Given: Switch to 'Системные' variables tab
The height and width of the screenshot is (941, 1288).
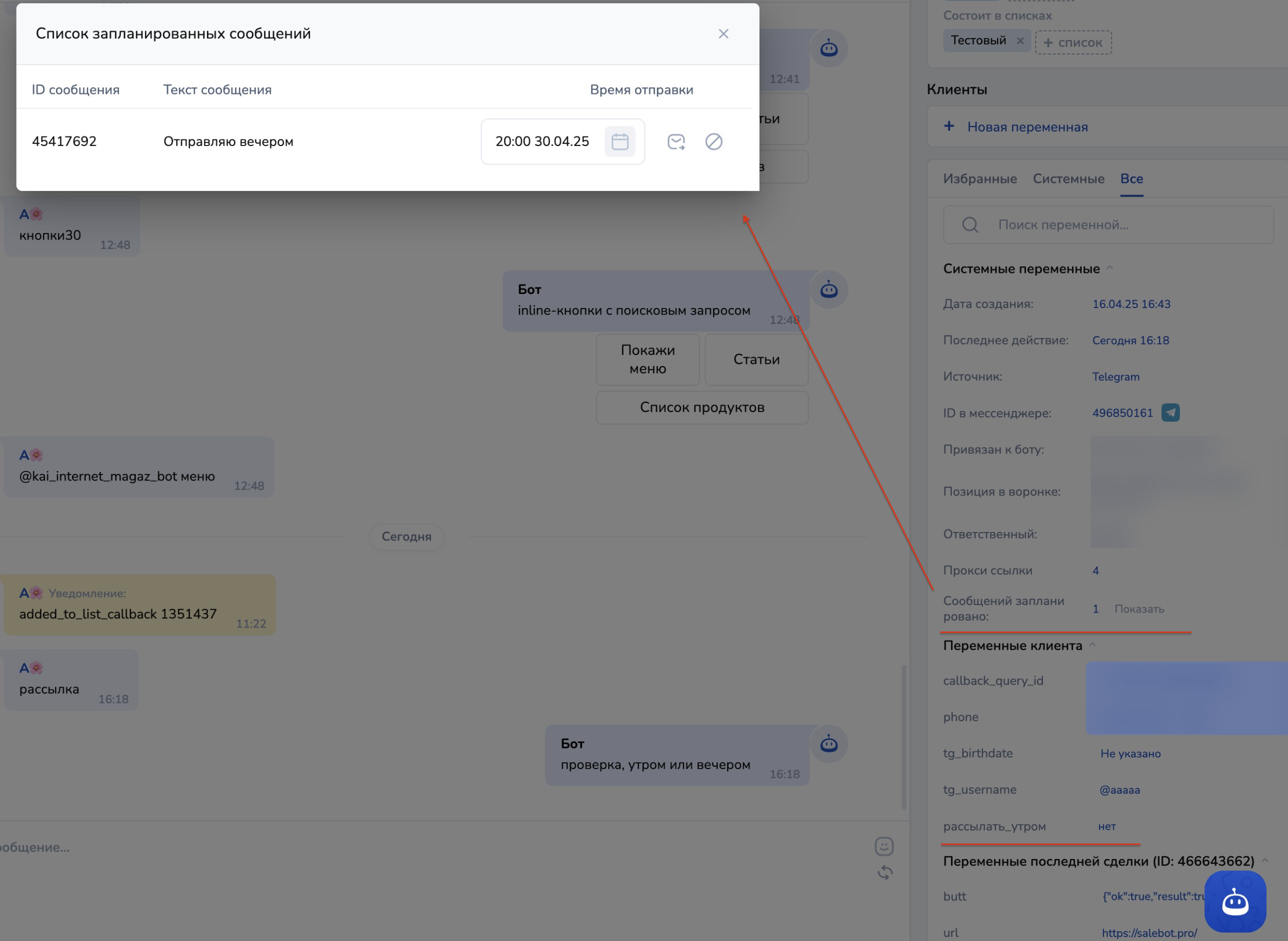Looking at the screenshot, I should click(1068, 179).
